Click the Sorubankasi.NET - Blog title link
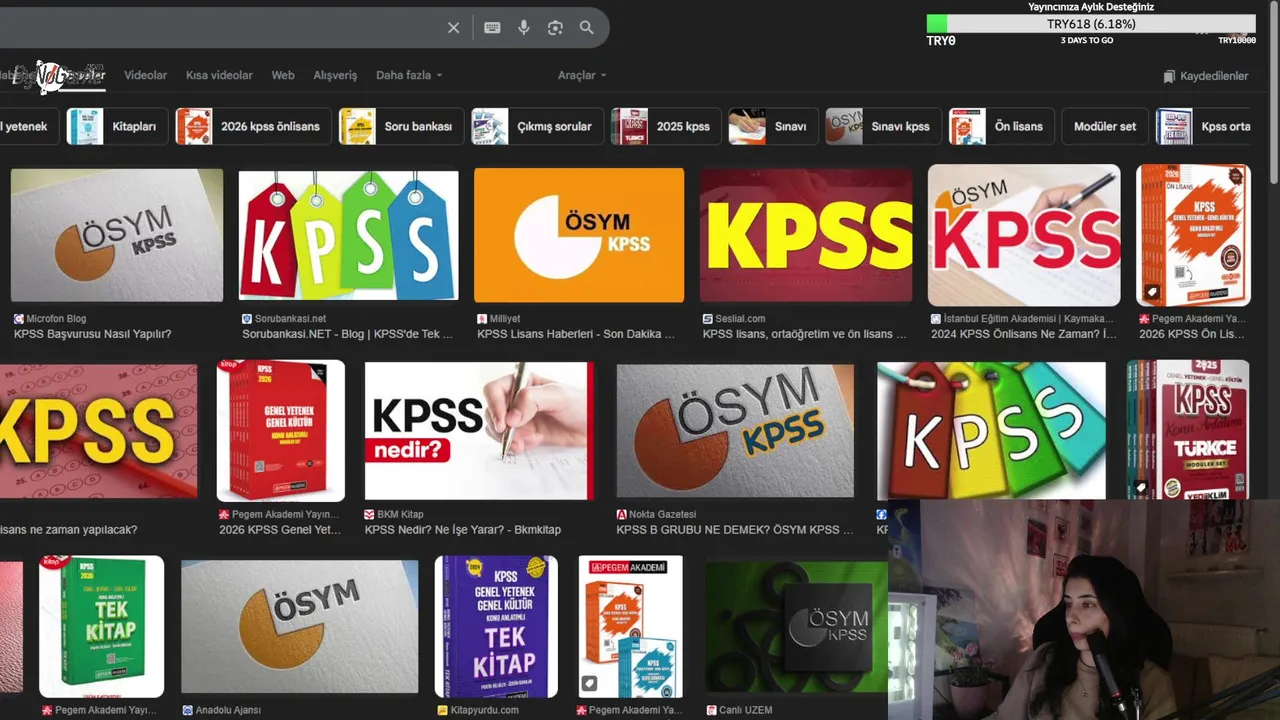This screenshot has height=720, width=1280. tap(347, 334)
